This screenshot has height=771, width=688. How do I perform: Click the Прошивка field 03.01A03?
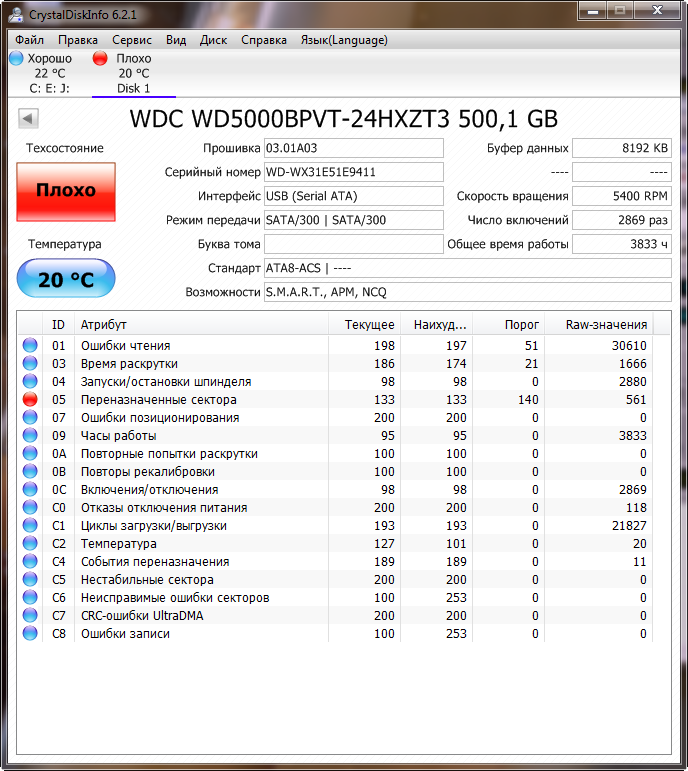click(x=353, y=148)
